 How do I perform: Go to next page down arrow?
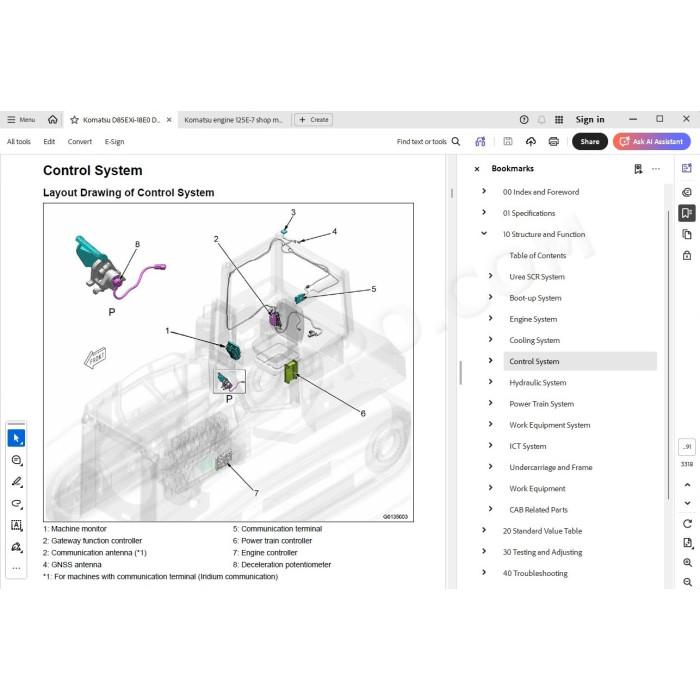pyautogui.click(x=688, y=503)
